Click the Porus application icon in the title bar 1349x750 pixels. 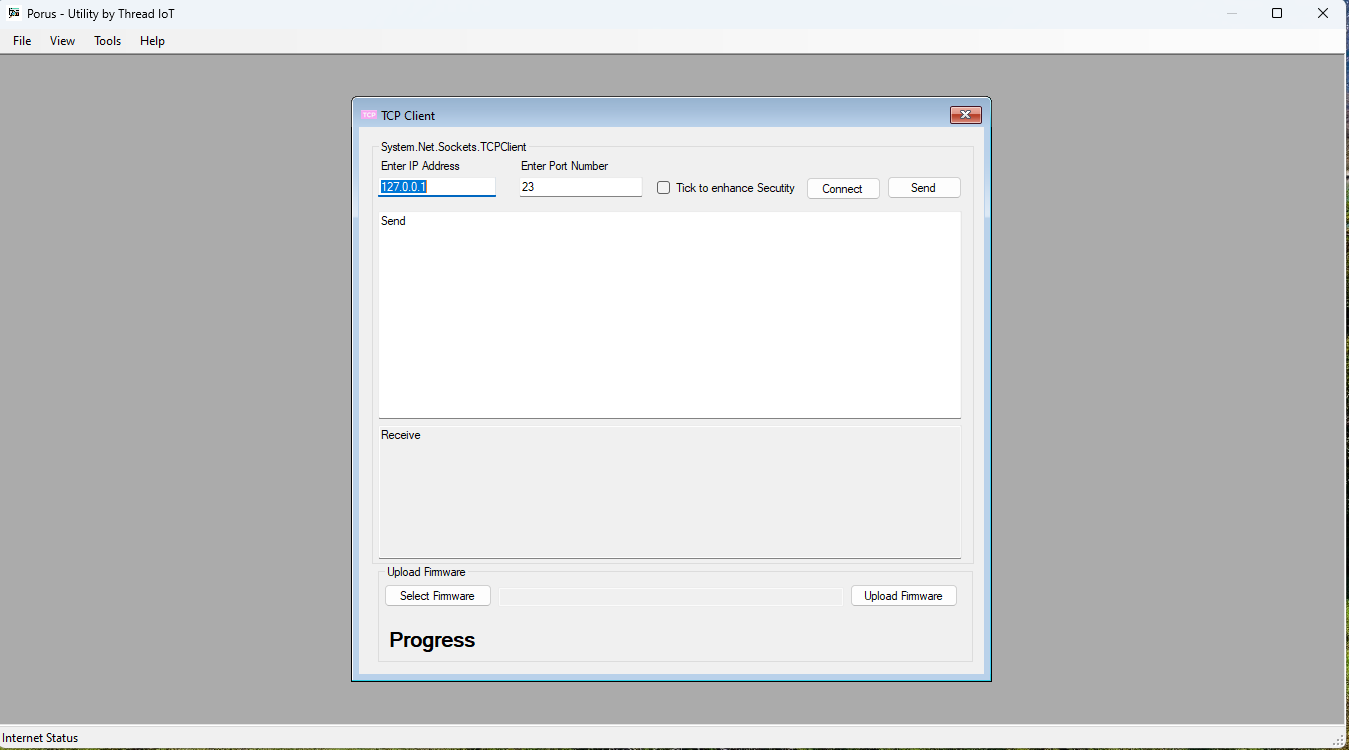click(x=11, y=13)
